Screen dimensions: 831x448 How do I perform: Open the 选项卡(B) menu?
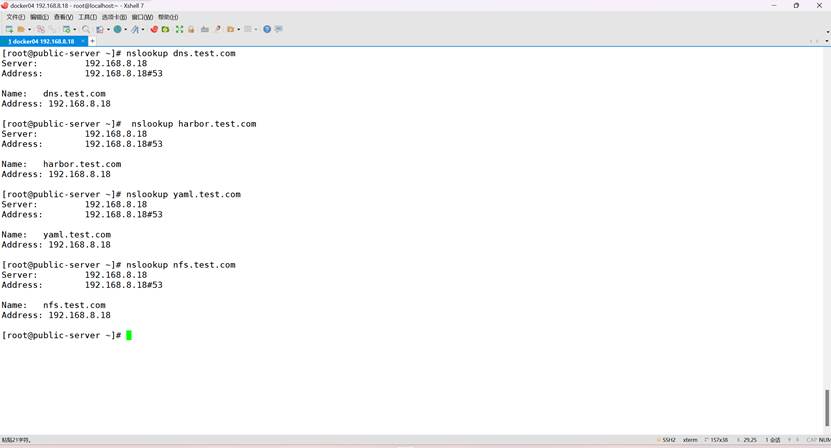[114, 17]
